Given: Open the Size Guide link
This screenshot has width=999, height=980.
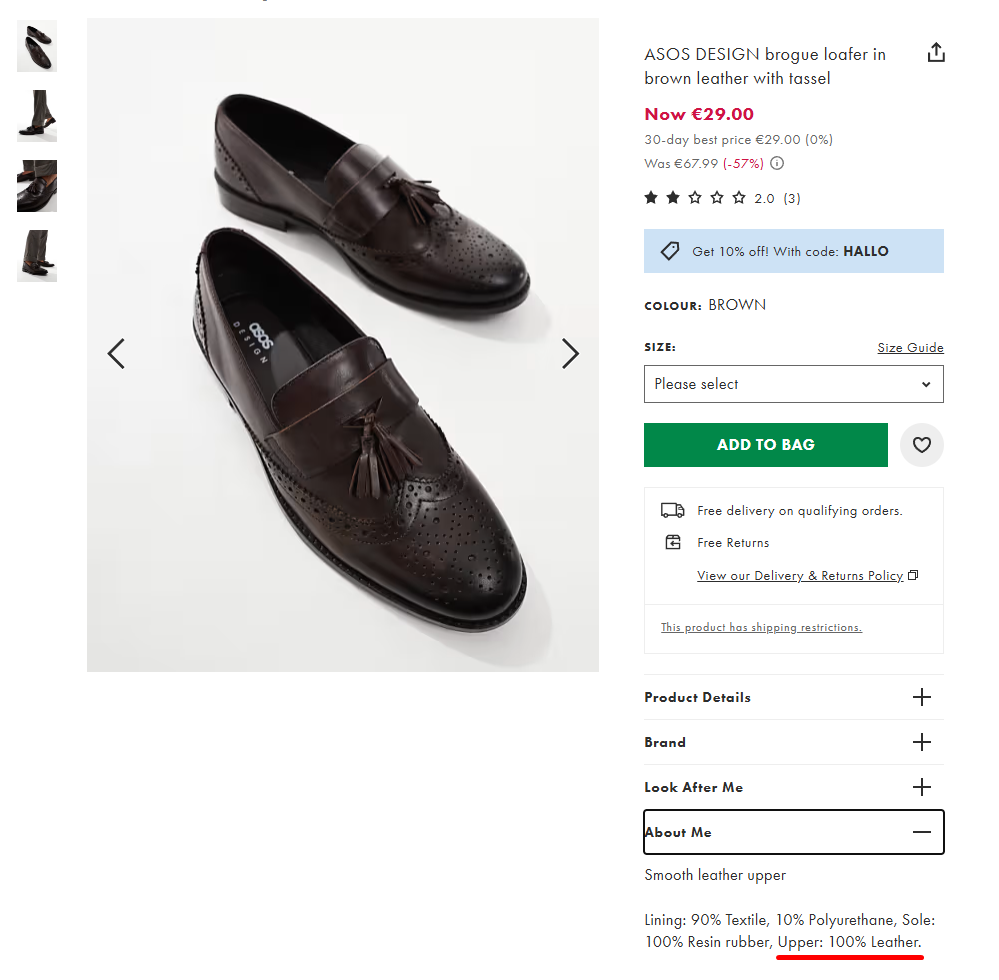Looking at the screenshot, I should [x=910, y=348].
